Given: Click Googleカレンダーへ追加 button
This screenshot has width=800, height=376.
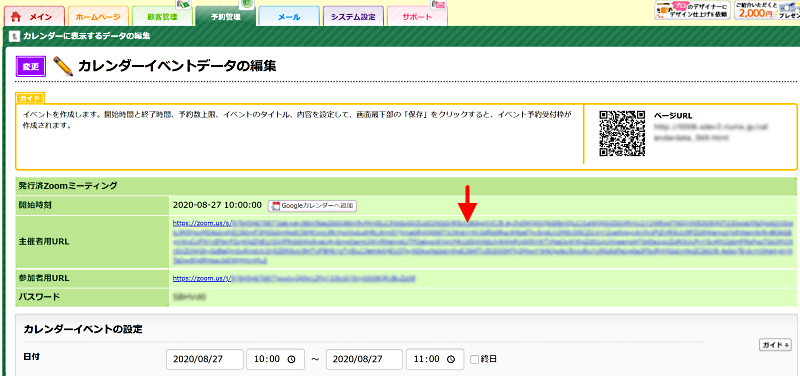Looking at the screenshot, I should pyautogui.click(x=312, y=206).
